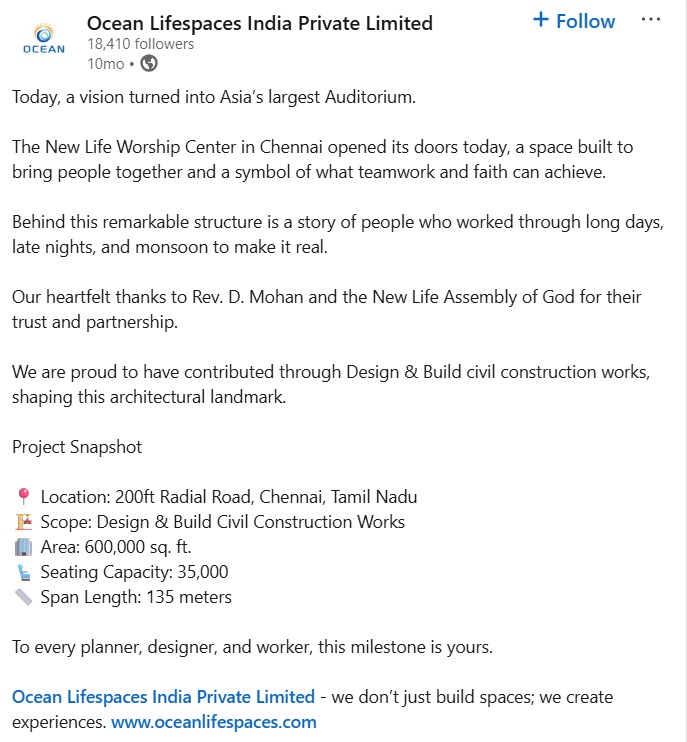Click the Seating Capacity: 35,000 line
Image resolution: width=687 pixels, height=742 pixels.
[x=134, y=572]
